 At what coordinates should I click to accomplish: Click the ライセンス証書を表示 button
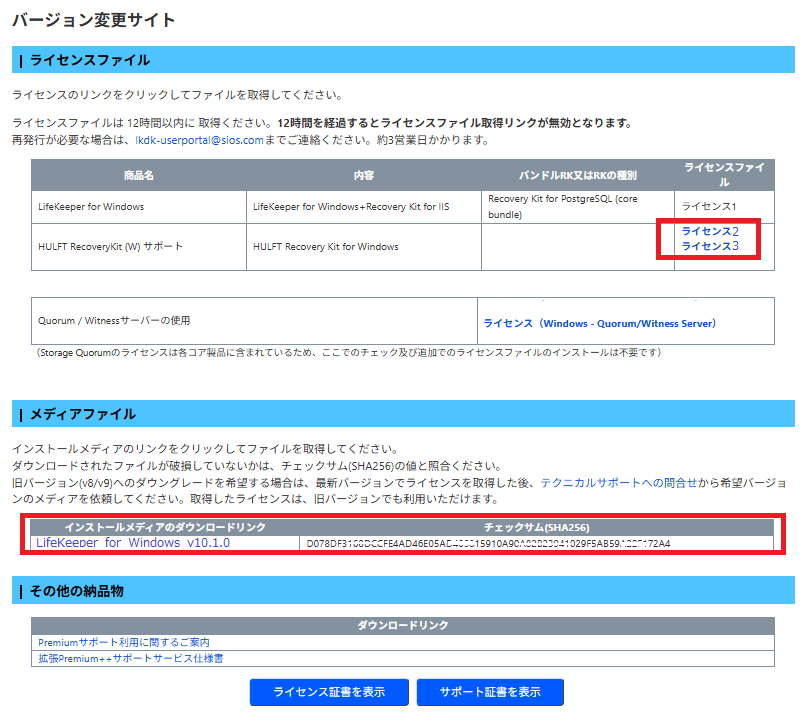tap(329, 692)
